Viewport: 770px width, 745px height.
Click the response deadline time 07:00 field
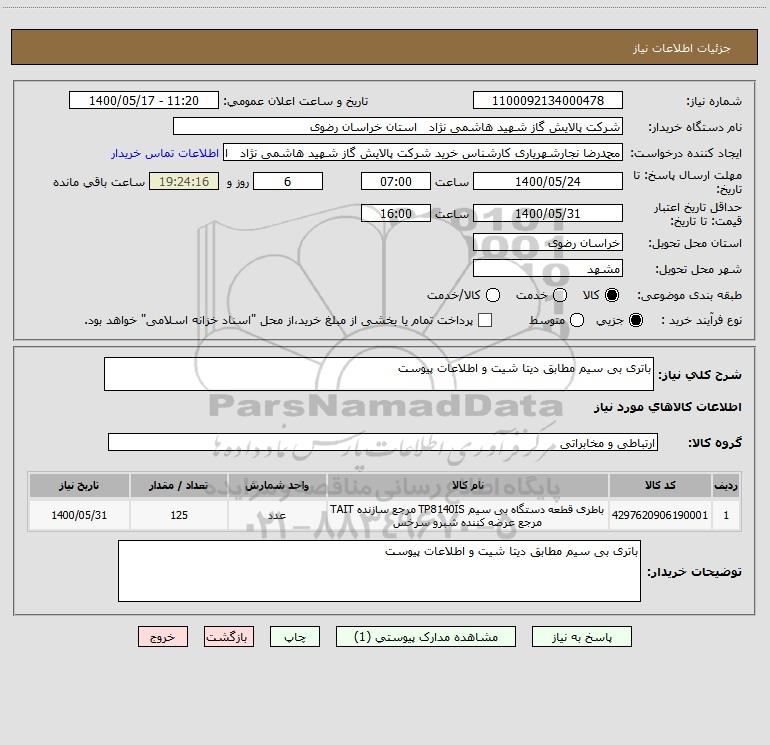(396, 181)
